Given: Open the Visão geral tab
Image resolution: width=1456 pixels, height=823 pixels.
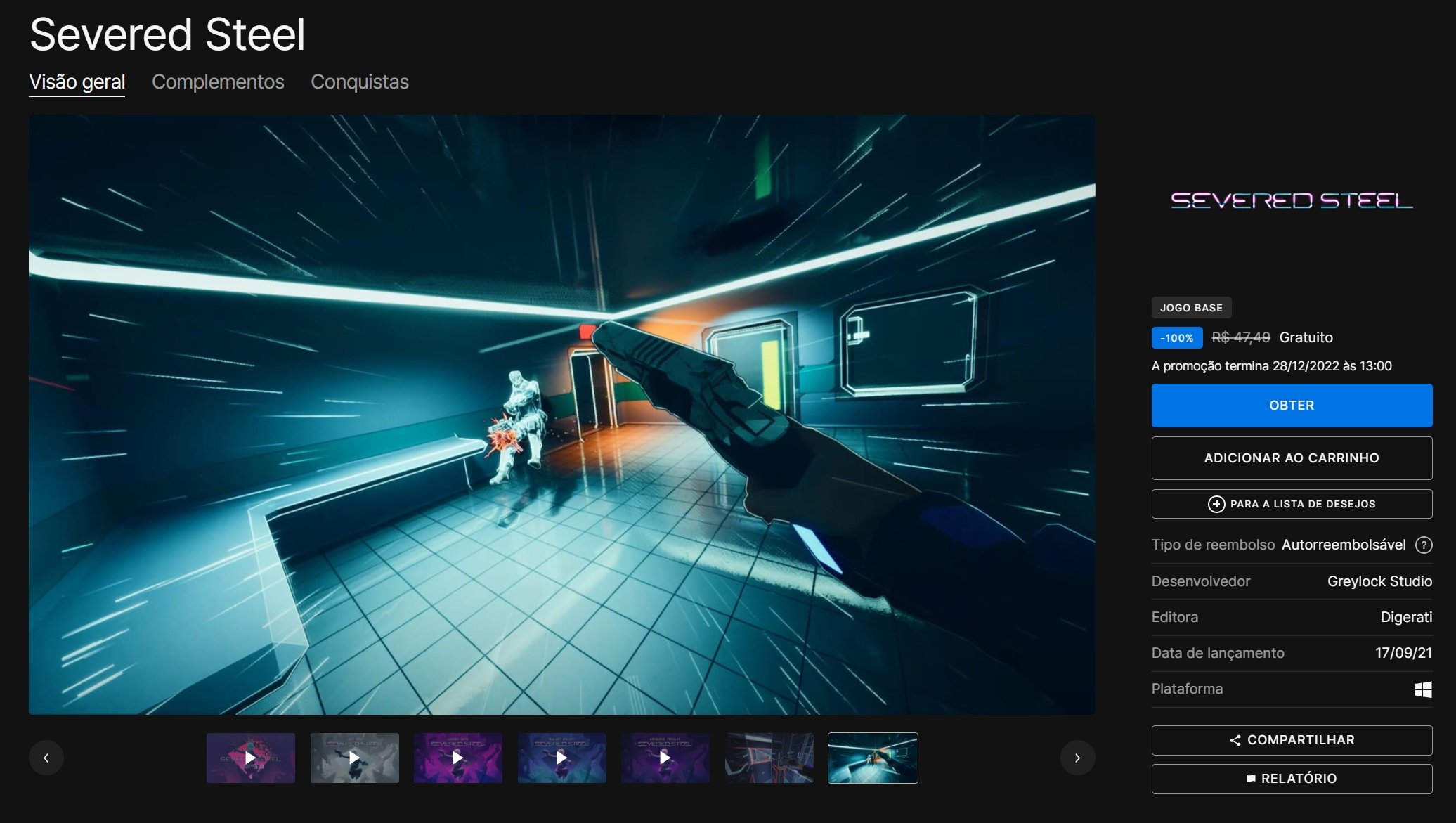Looking at the screenshot, I should (x=77, y=82).
